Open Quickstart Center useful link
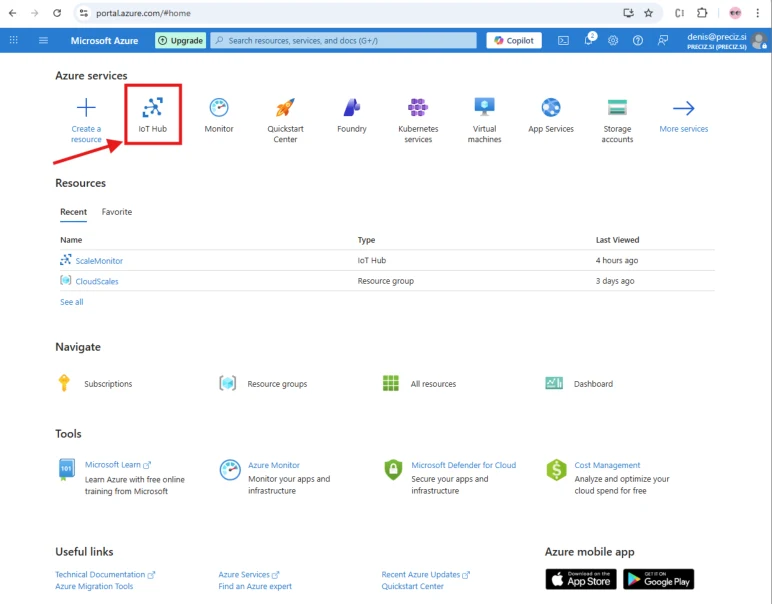 pyautogui.click(x=413, y=586)
